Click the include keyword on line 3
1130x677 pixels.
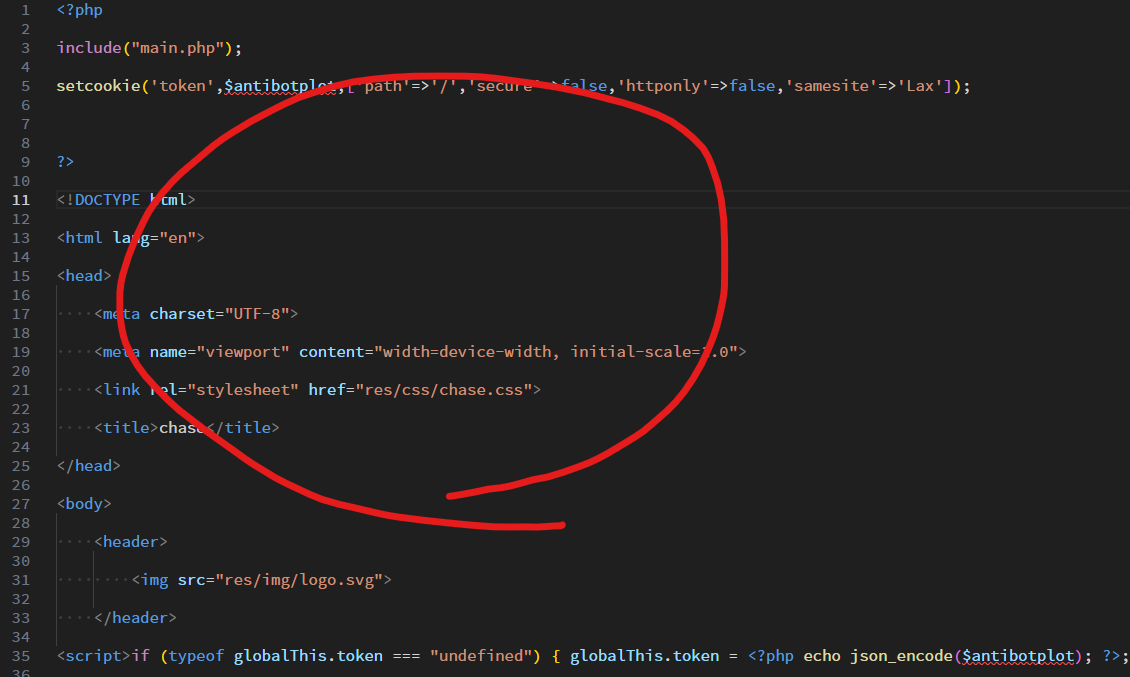pyautogui.click(x=89, y=48)
